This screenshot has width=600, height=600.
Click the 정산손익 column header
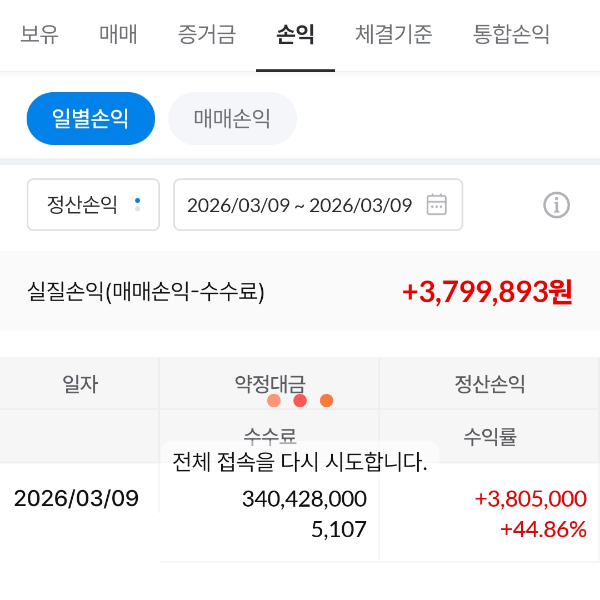point(490,384)
